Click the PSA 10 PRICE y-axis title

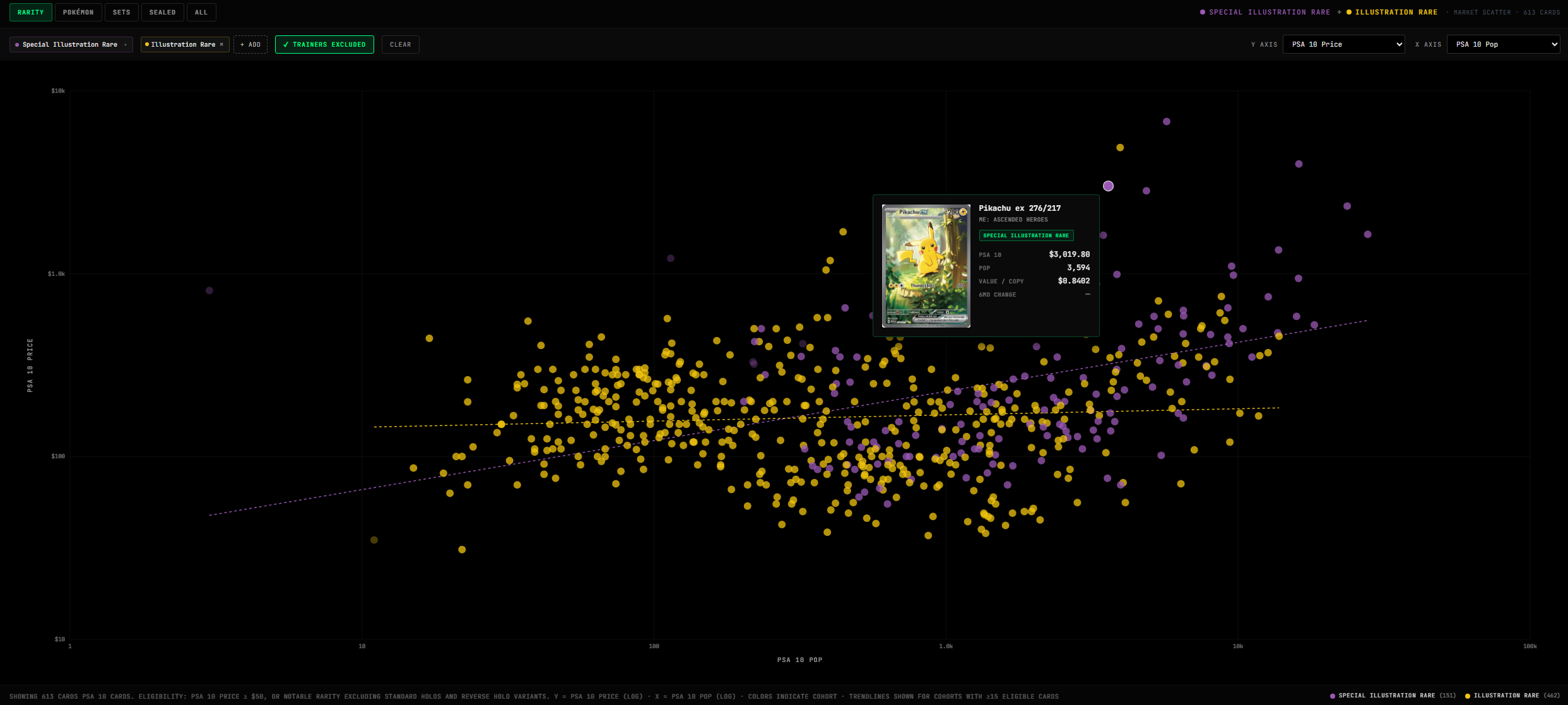click(x=30, y=365)
